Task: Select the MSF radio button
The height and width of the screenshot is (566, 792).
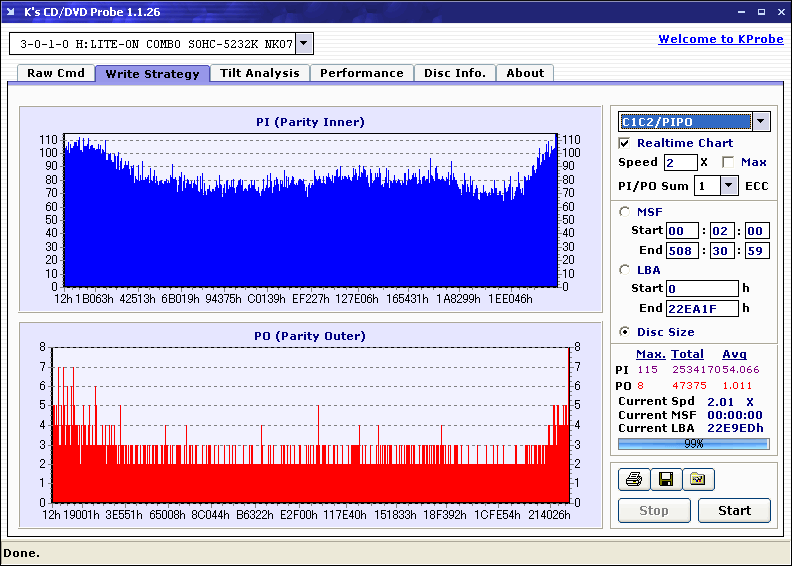Action: pos(626,211)
